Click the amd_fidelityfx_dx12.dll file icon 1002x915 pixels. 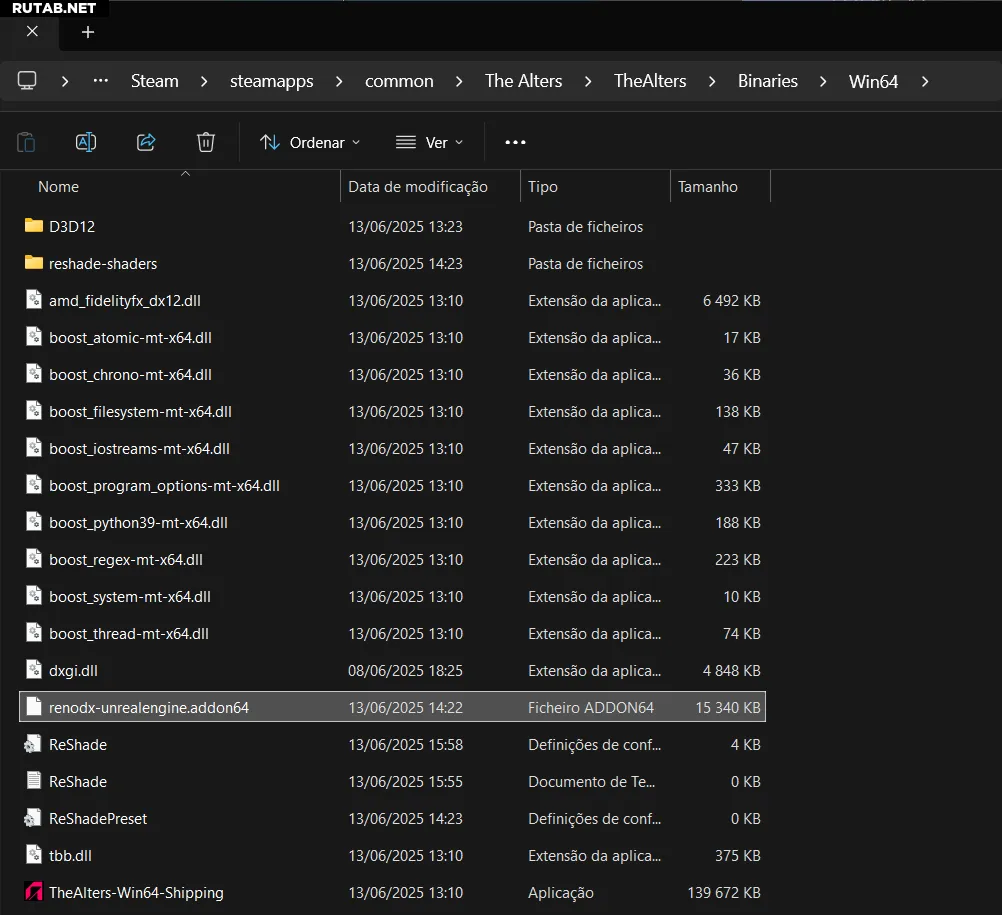pos(34,300)
